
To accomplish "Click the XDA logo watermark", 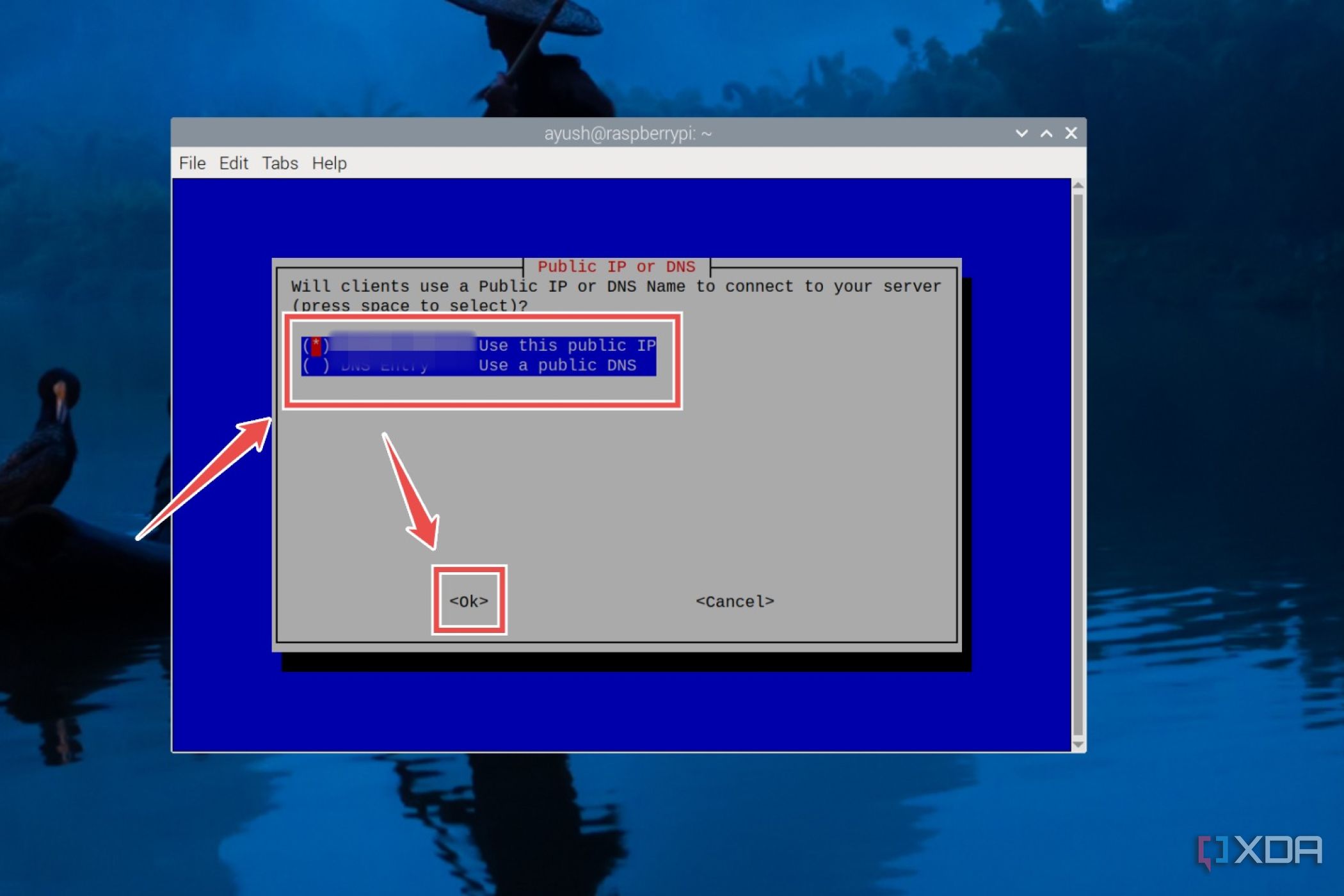I will tap(1260, 851).
